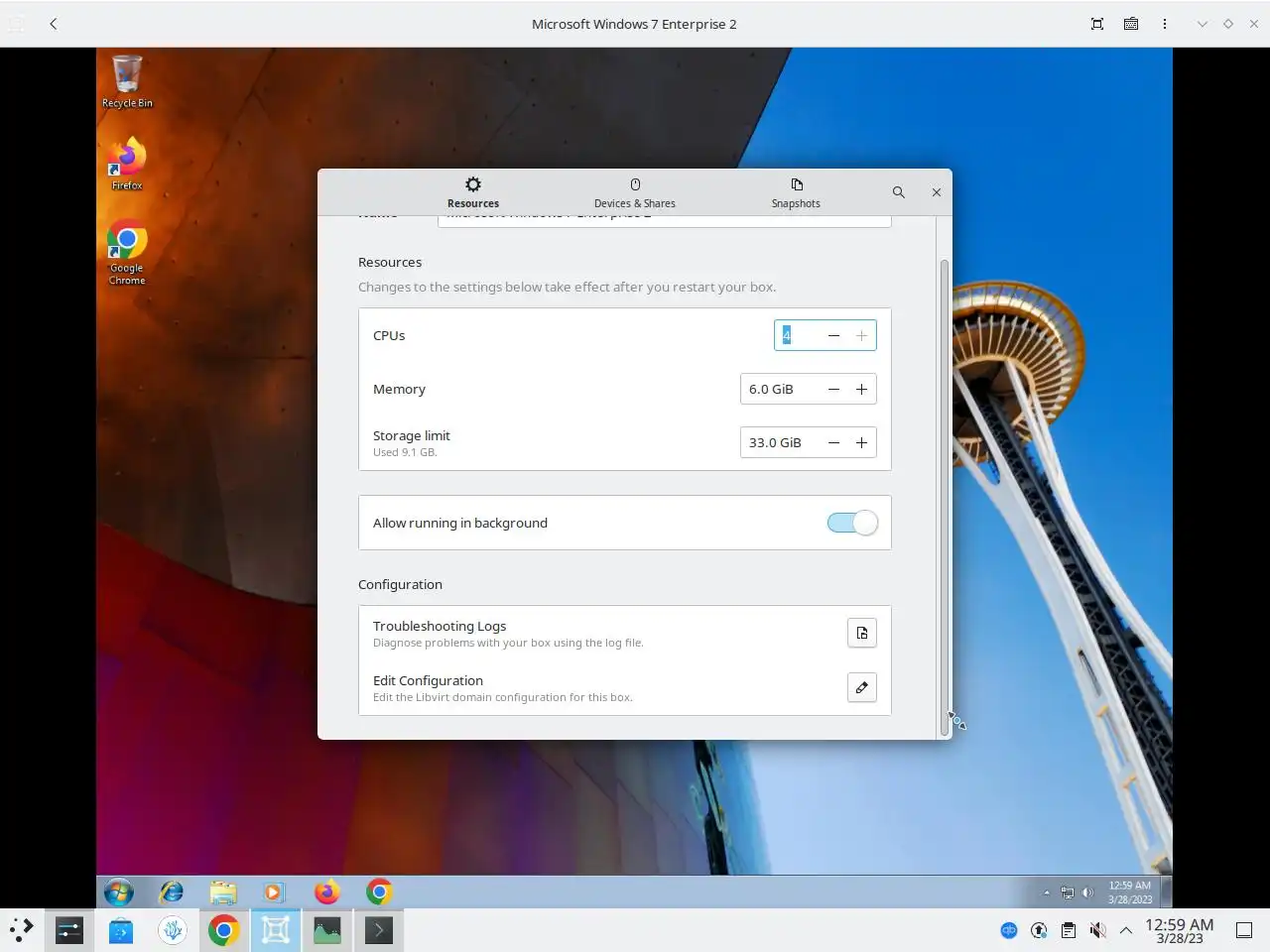Image resolution: width=1270 pixels, height=952 pixels.
Task: Switch to the Snapshots tab
Action: pyautogui.click(x=796, y=192)
